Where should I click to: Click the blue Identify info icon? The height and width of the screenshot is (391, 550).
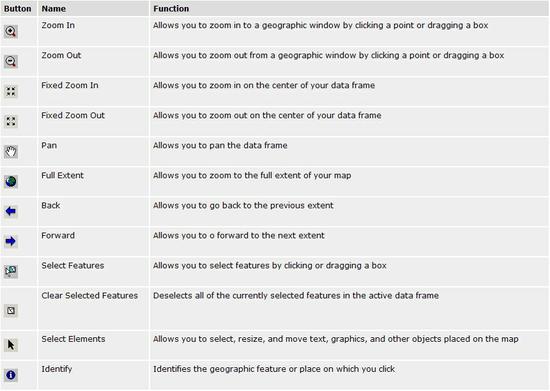[11, 375]
